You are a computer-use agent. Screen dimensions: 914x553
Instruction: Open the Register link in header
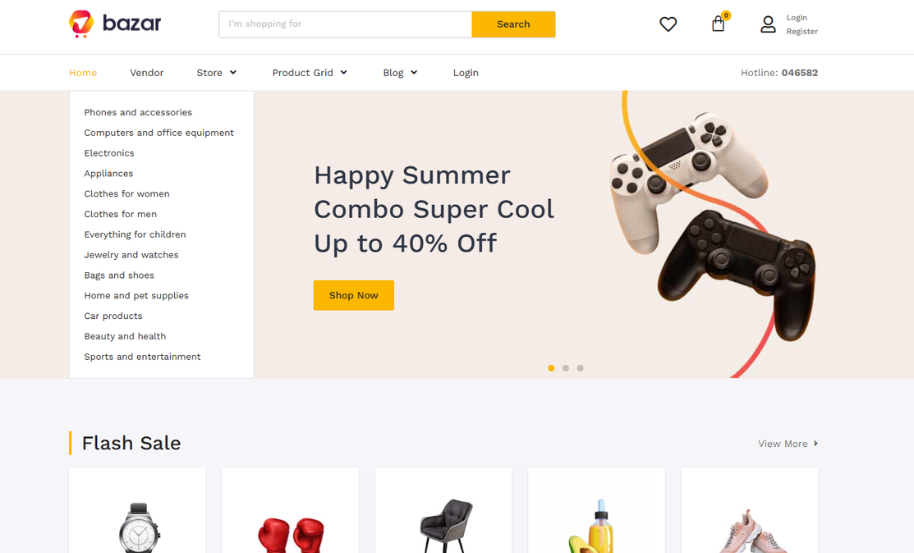pos(802,31)
